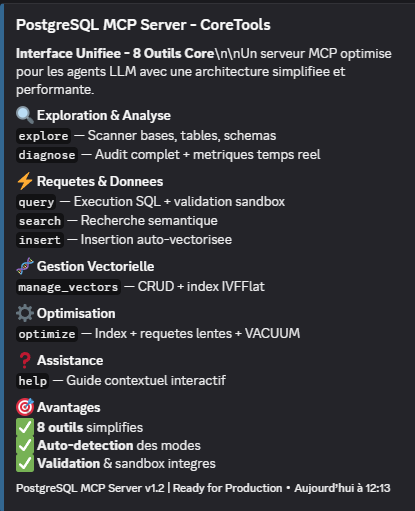Click the gear emoji next to Optimisation
Image resolution: width=415 pixels, height=511 pixels.
click(25, 314)
